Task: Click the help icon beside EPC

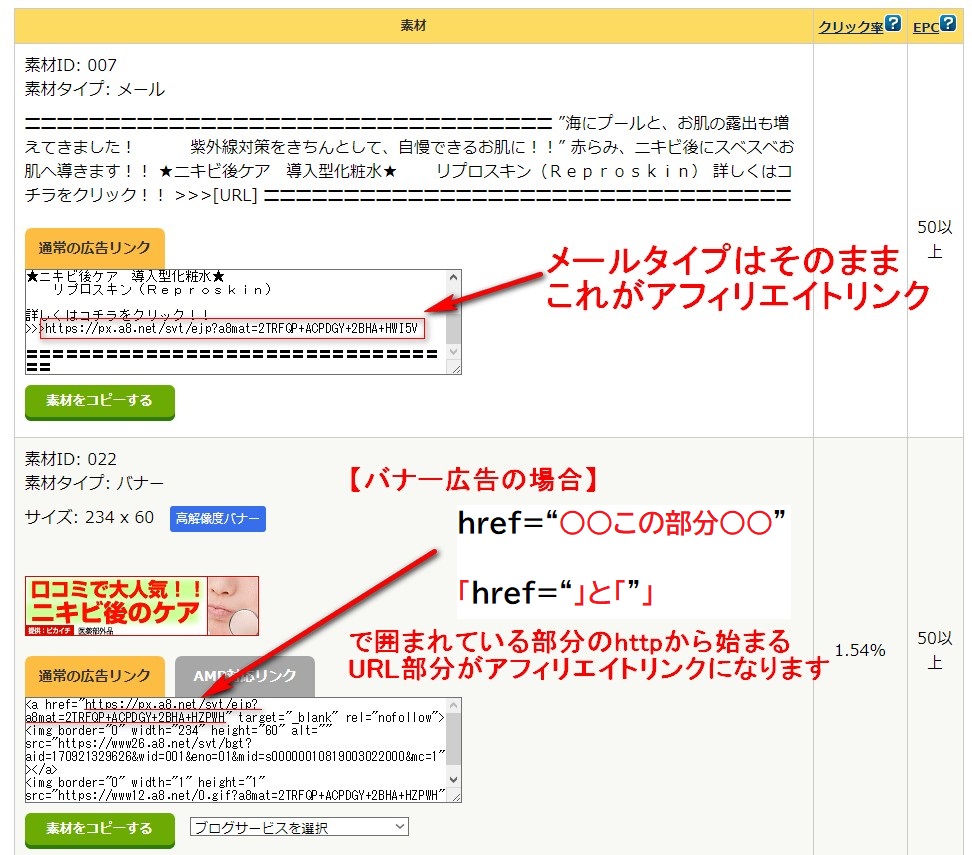Action: [948, 25]
